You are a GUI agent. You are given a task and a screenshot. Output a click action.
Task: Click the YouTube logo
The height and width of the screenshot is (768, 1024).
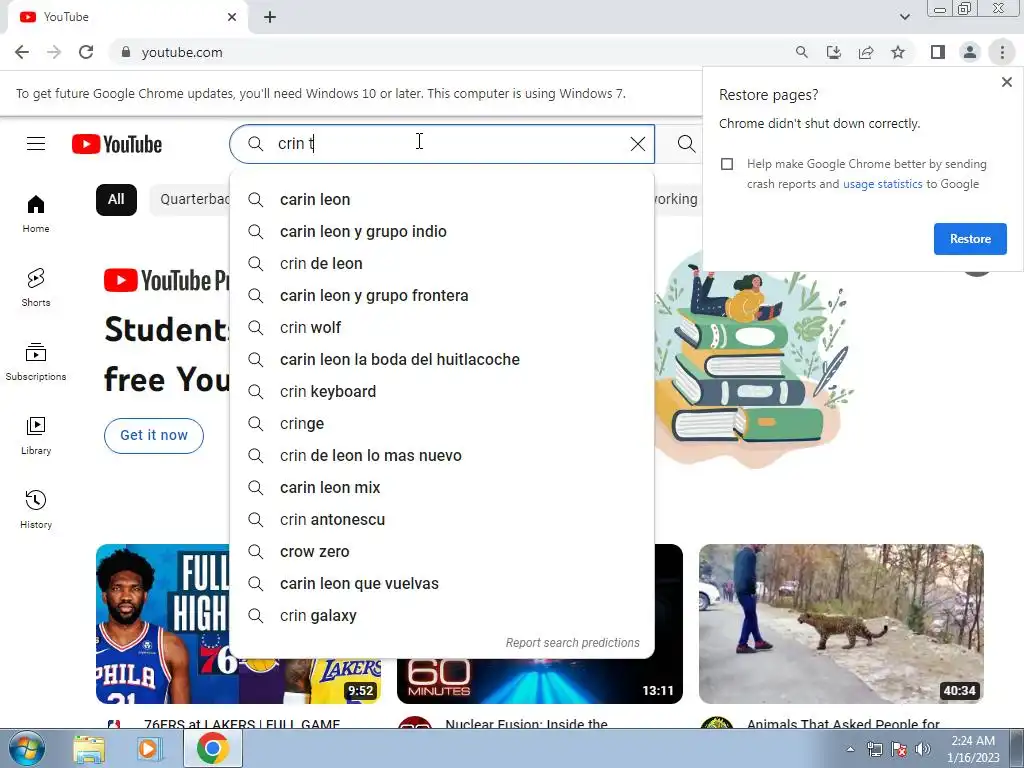[117, 144]
